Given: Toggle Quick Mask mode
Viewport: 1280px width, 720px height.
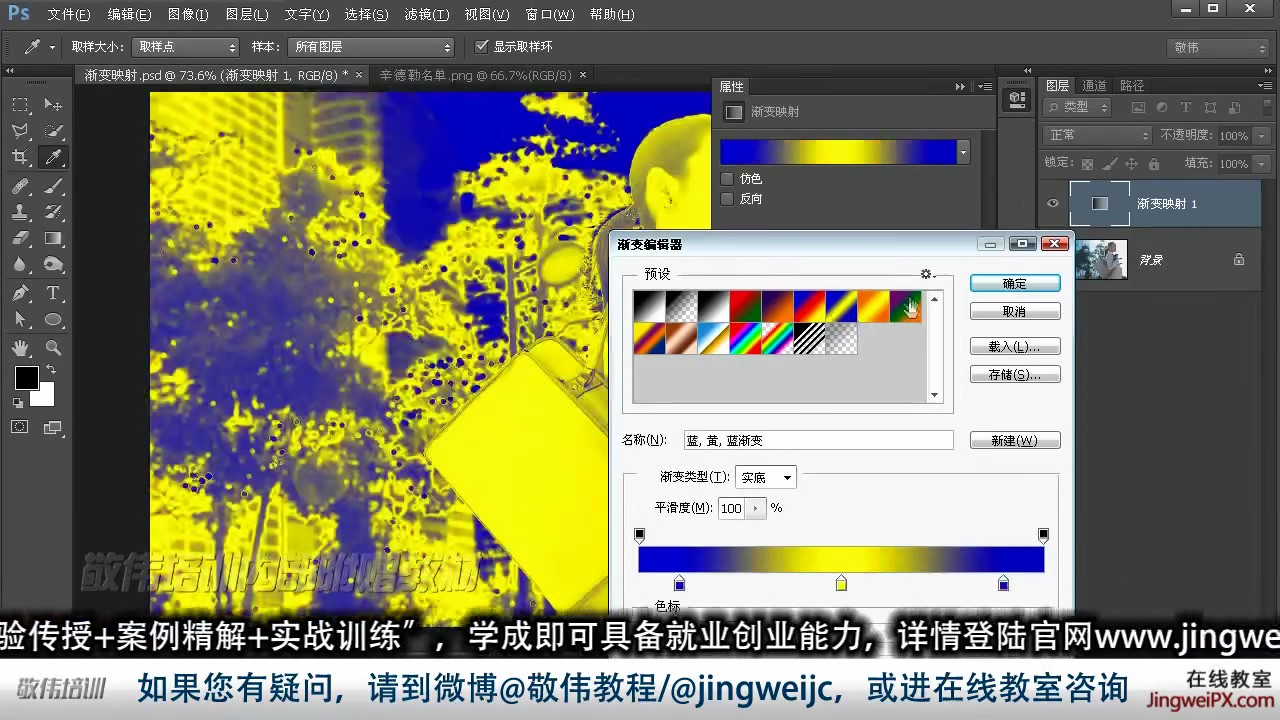Looking at the screenshot, I should [x=20, y=427].
